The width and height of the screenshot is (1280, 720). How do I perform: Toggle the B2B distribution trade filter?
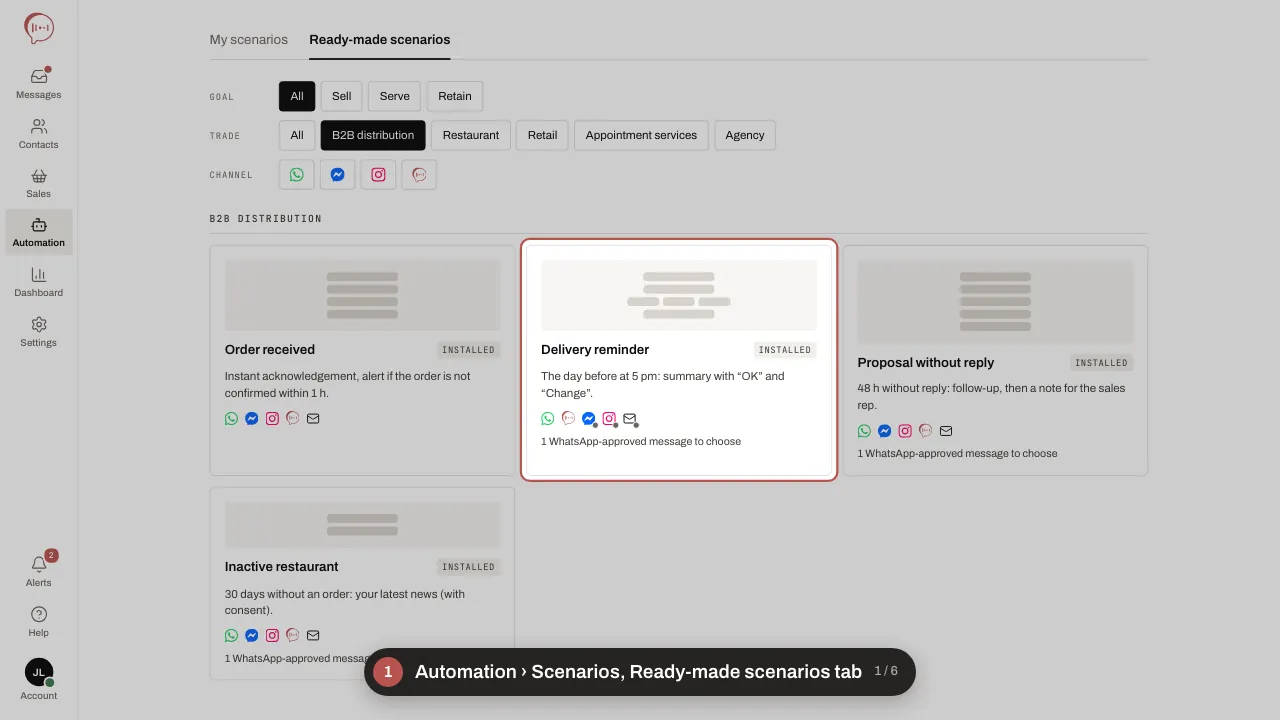click(x=373, y=135)
